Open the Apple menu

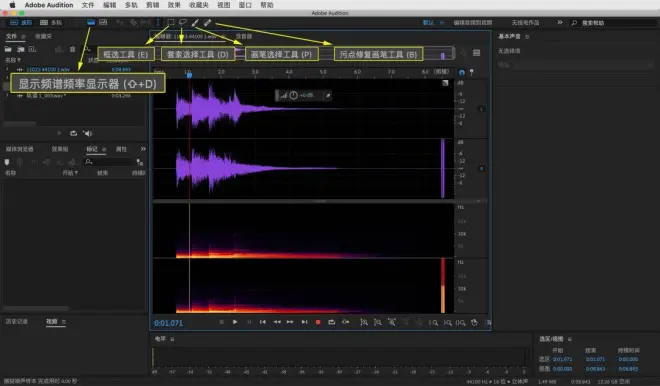point(12,5)
